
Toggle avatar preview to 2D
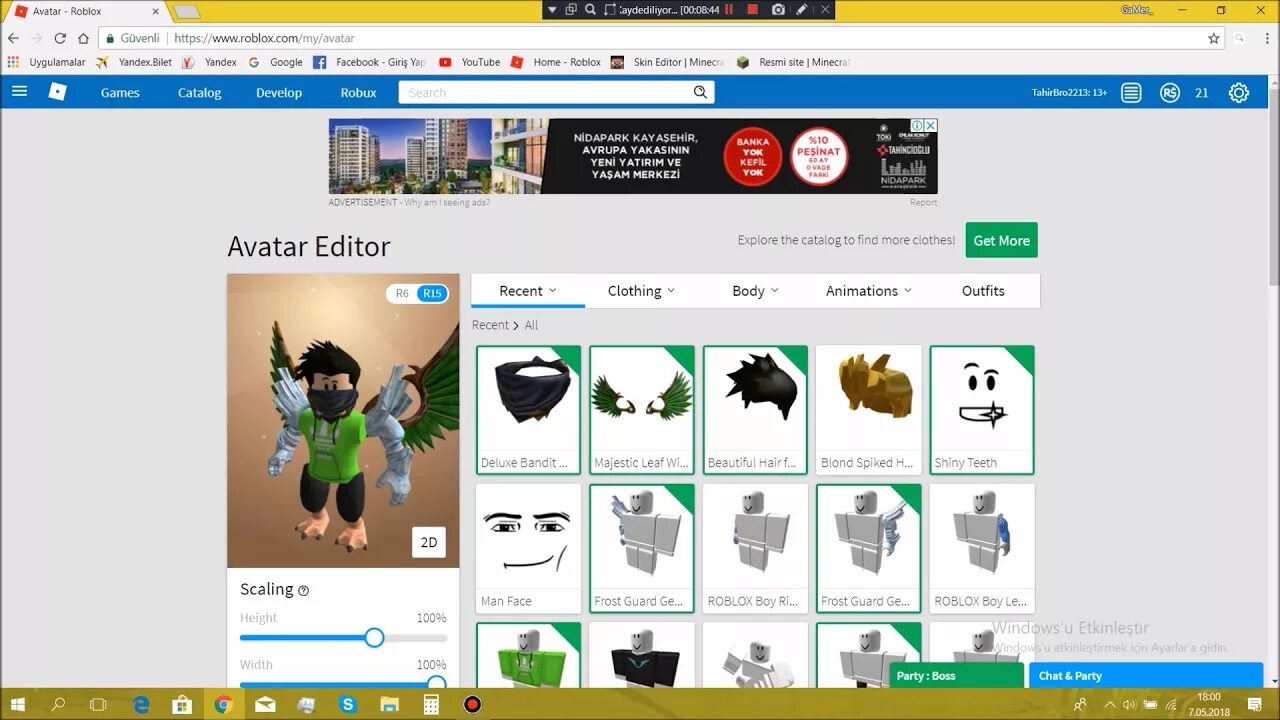point(429,542)
